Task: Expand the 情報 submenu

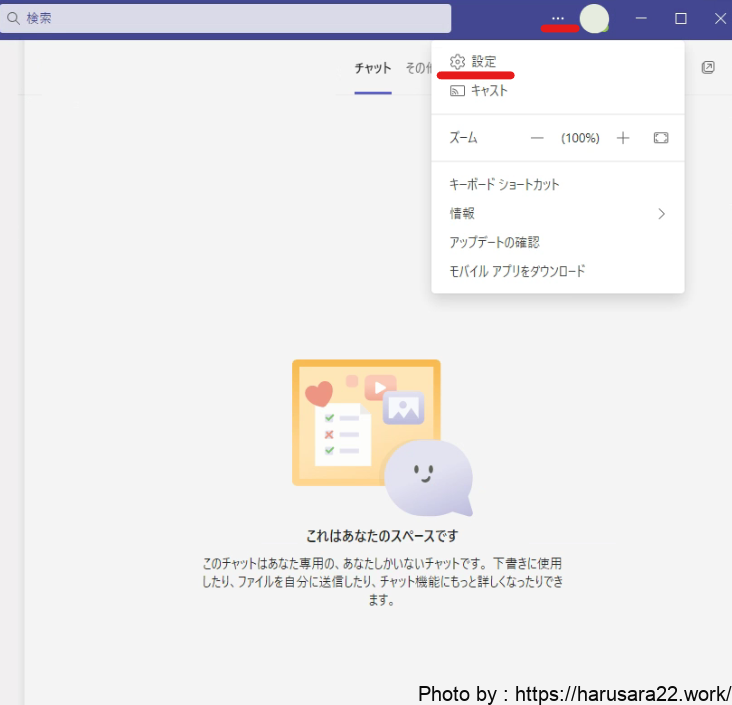Action: (557, 214)
